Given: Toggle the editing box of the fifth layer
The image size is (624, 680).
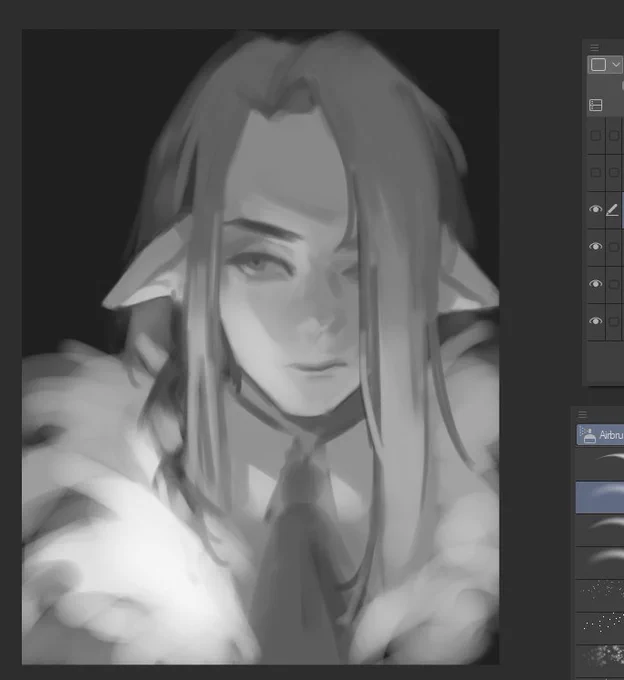Looking at the screenshot, I should point(614,284).
